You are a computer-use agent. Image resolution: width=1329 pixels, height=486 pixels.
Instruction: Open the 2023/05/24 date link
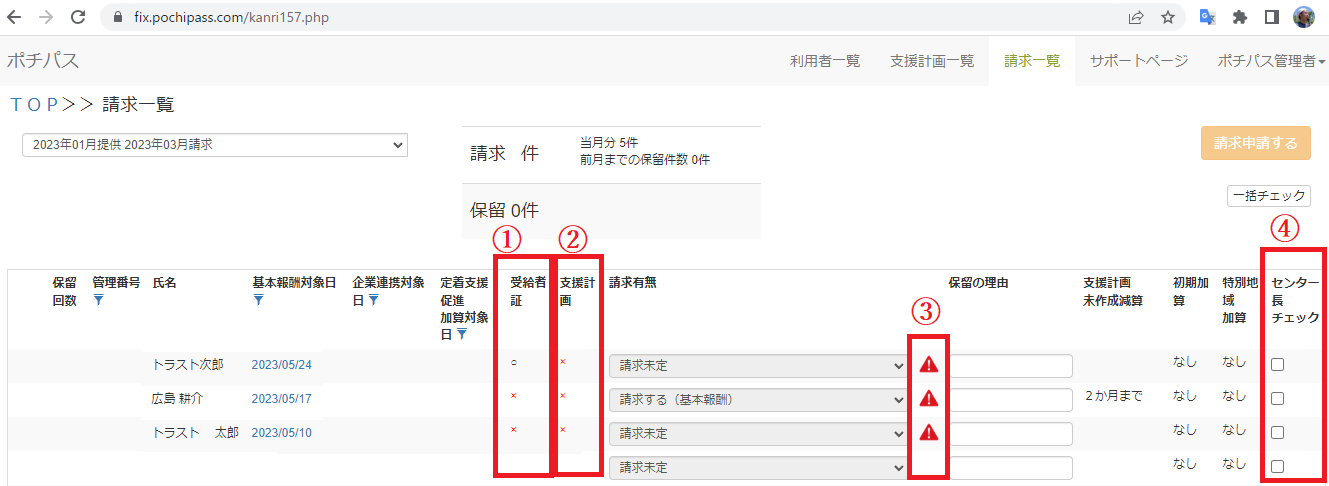(x=282, y=365)
